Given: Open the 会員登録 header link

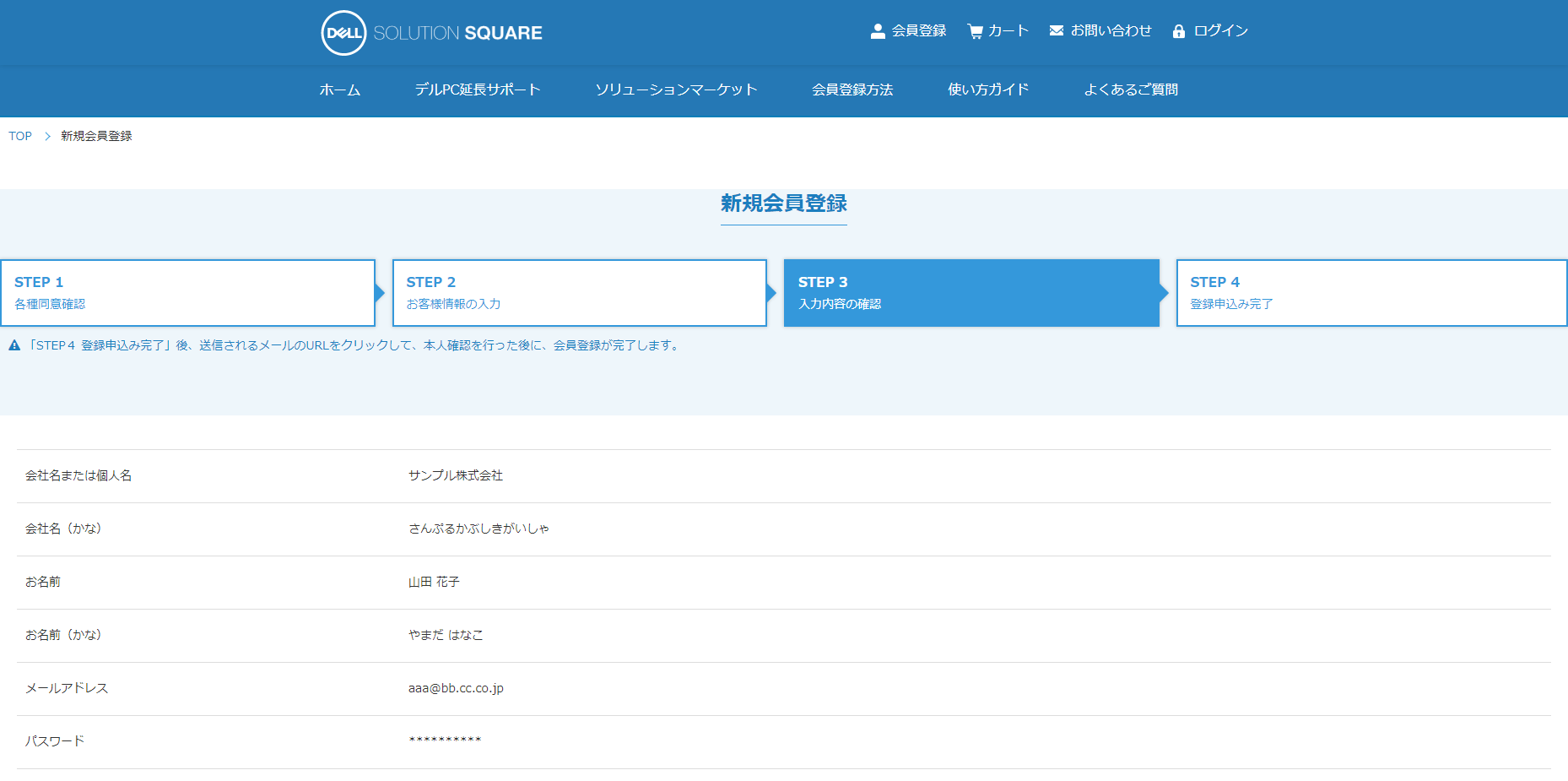Looking at the screenshot, I should (x=919, y=30).
